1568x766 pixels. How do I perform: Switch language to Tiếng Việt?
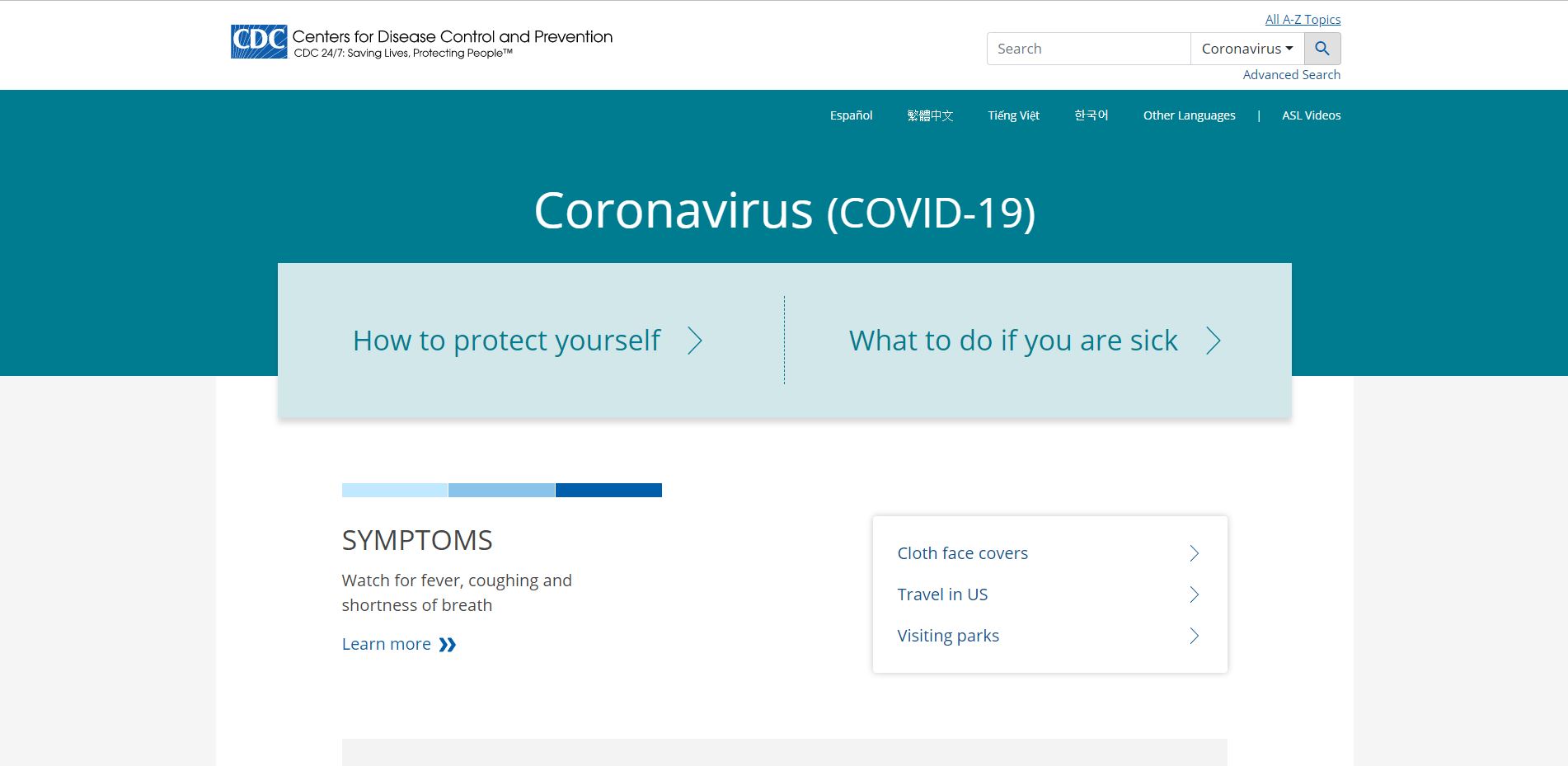pos(1013,115)
